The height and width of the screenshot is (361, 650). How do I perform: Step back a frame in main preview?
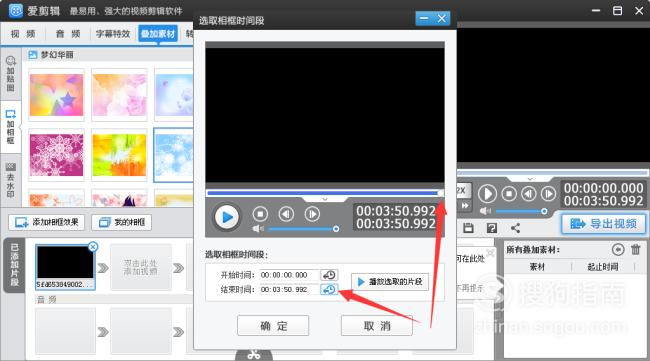click(x=529, y=194)
